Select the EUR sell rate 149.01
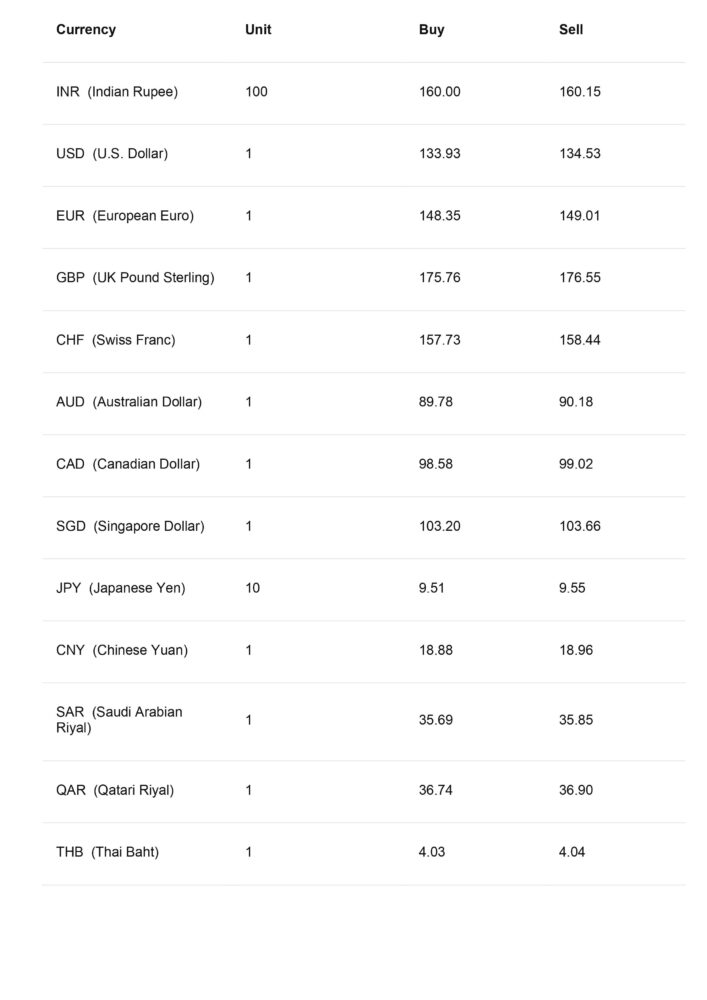This screenshot has width=707, height=1000. point(579,216)
